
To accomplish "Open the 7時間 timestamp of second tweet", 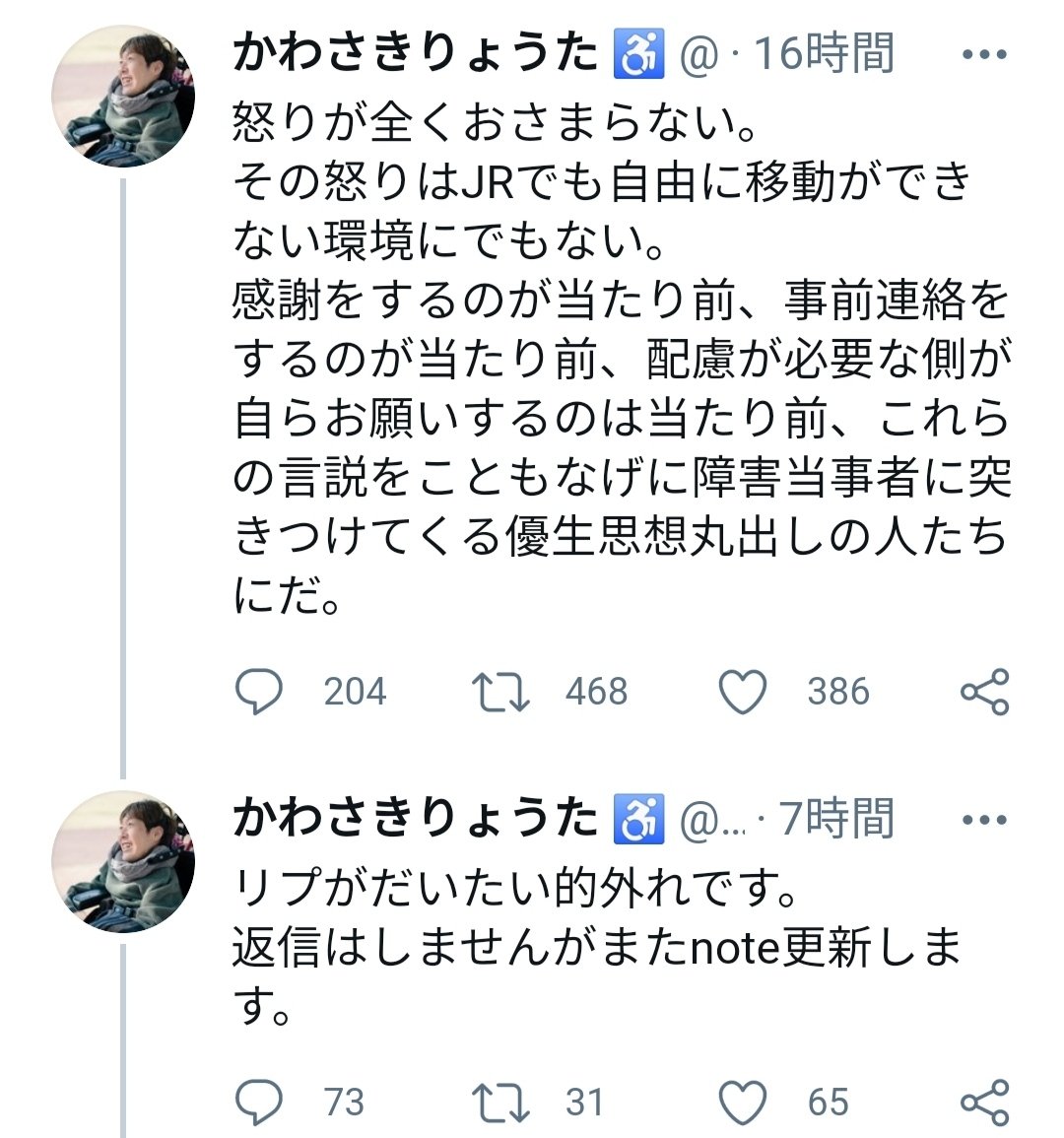I will pyautogui.click(x=836, y=820).
